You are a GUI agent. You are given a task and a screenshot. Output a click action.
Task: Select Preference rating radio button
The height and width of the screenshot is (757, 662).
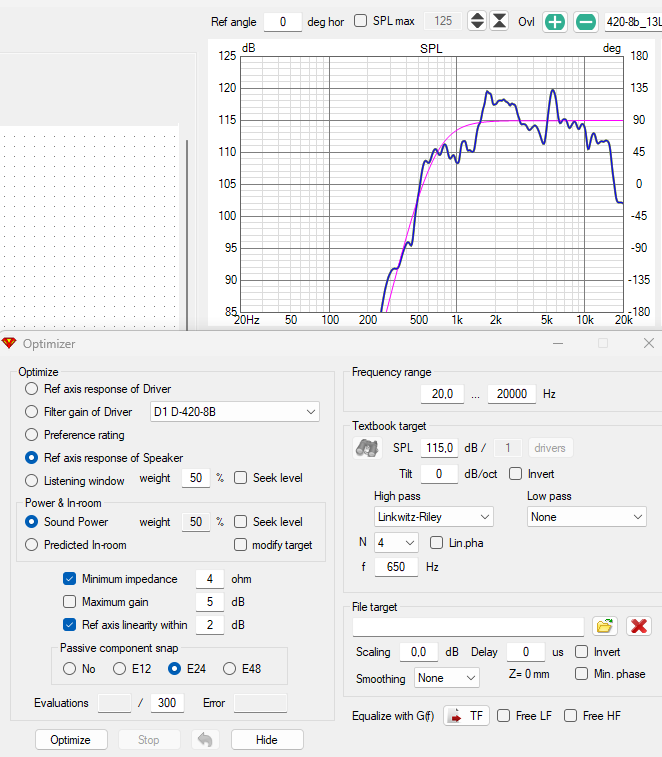click(31, 435)
